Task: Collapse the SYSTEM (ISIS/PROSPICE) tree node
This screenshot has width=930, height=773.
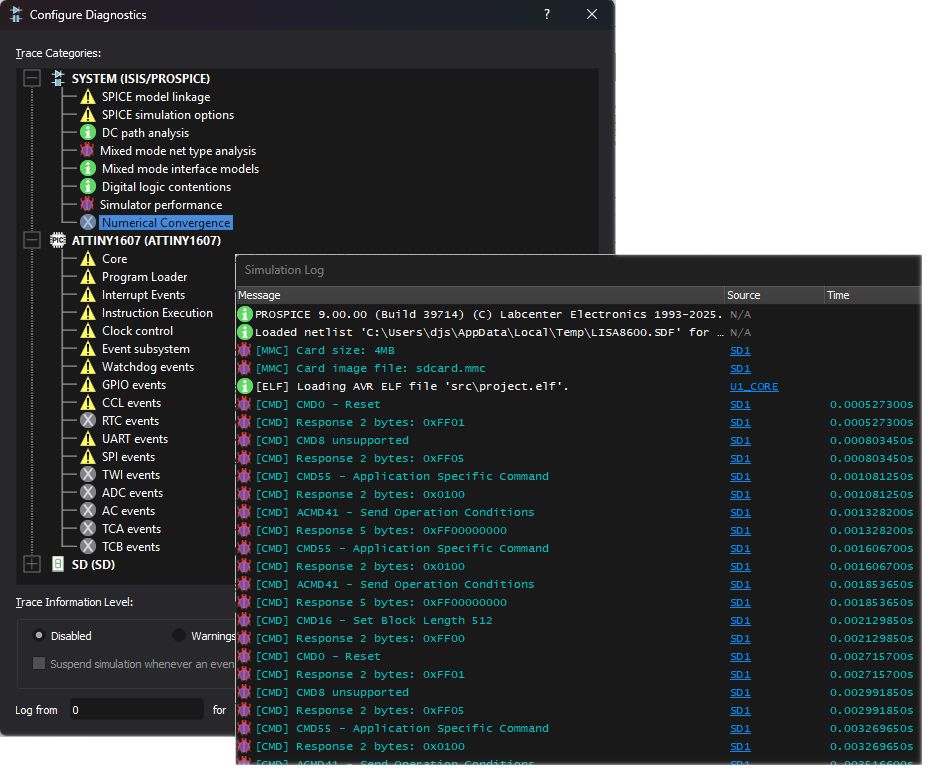Action: [x=32, y=78]
